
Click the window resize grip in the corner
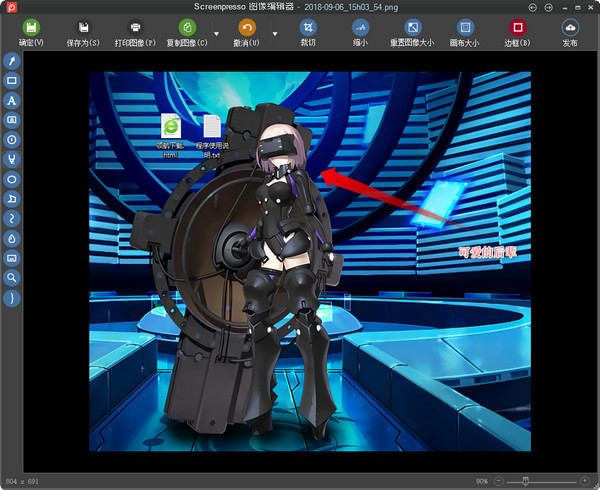click(596, 486)
